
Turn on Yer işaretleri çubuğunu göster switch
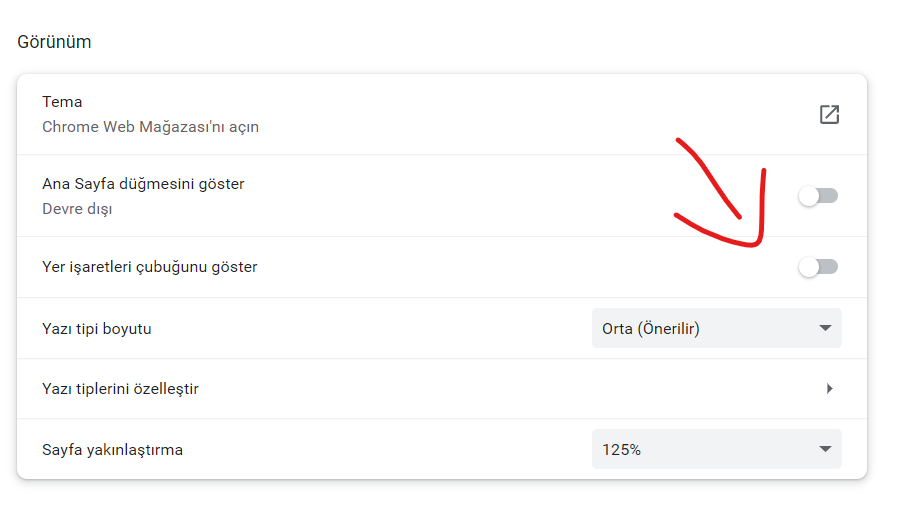tap(818, 267)
